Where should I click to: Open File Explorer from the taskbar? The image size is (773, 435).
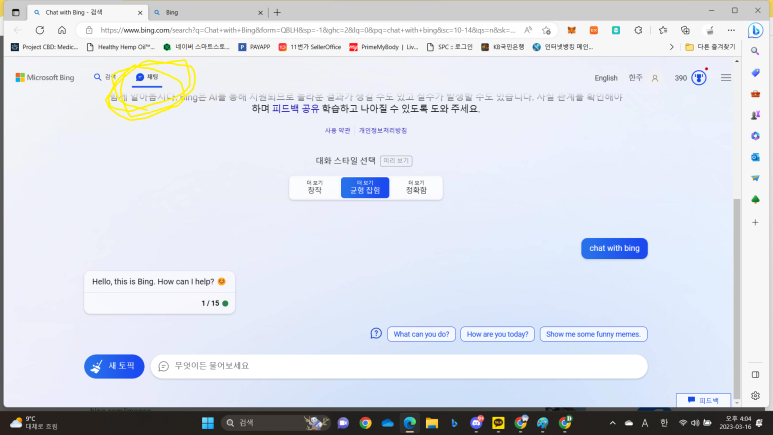coord(432,423)
